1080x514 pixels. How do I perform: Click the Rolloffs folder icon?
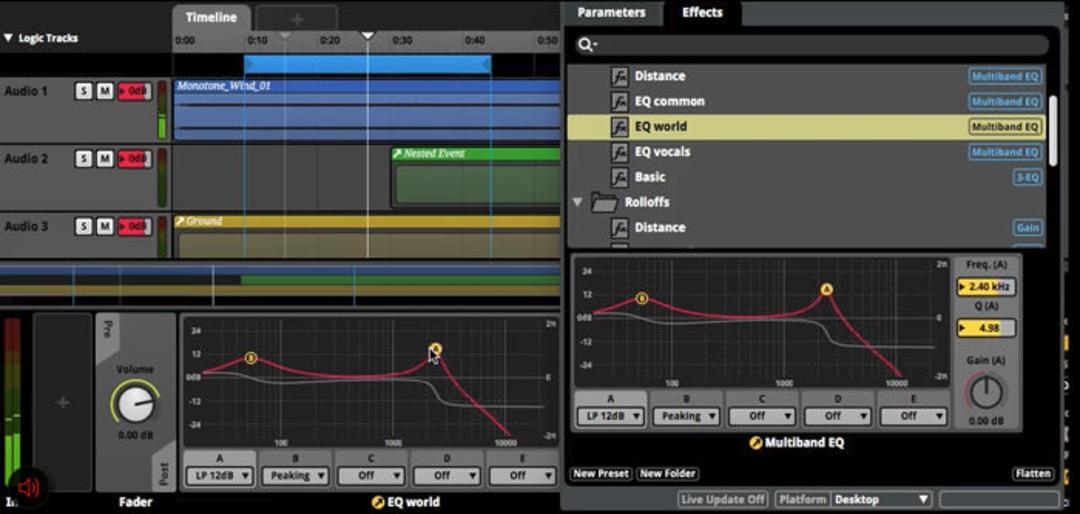tap(604, 203)
